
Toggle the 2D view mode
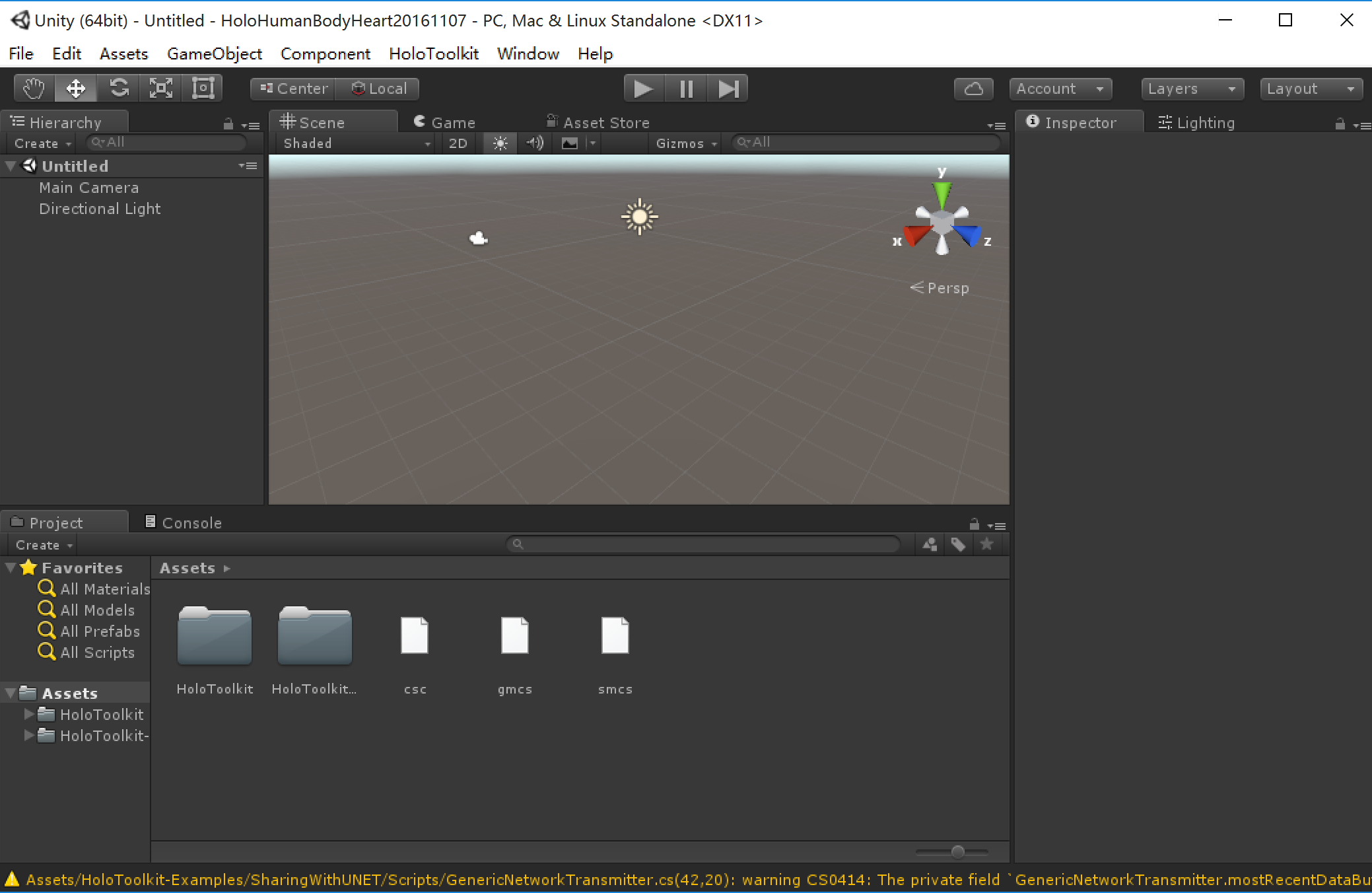pos(458,143)
